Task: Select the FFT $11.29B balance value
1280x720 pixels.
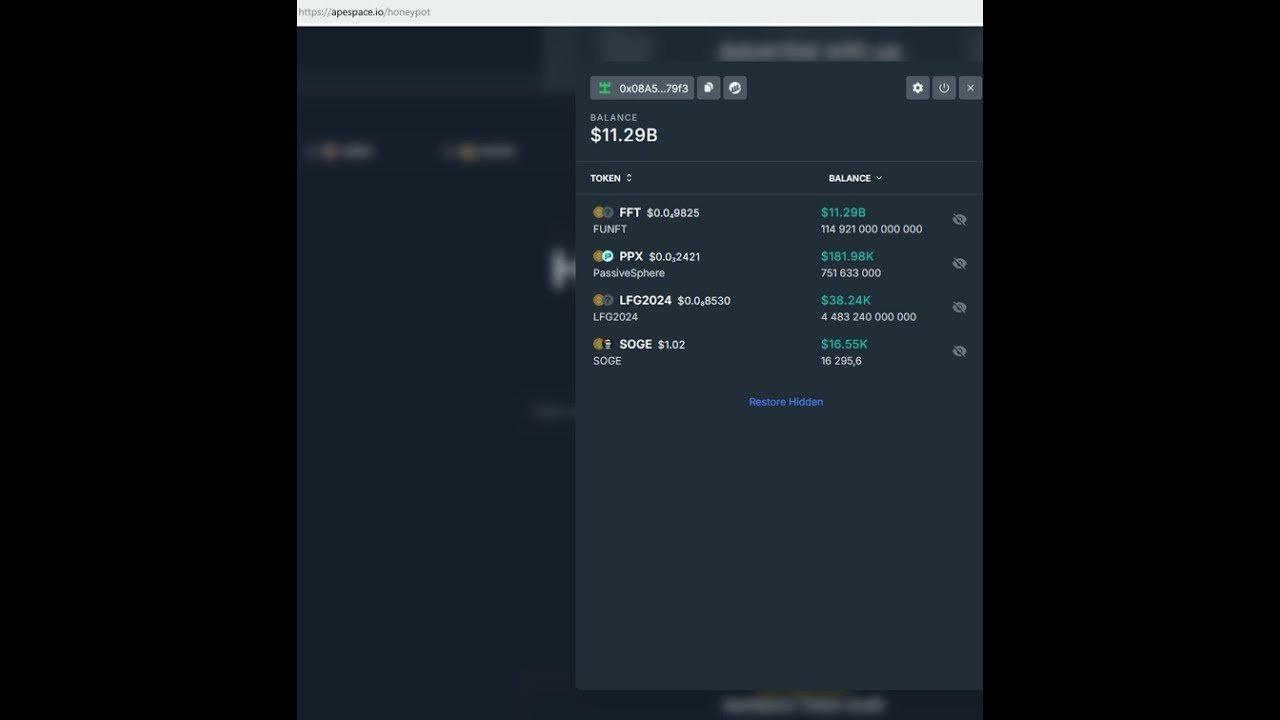Action: (x=843, y=213)
